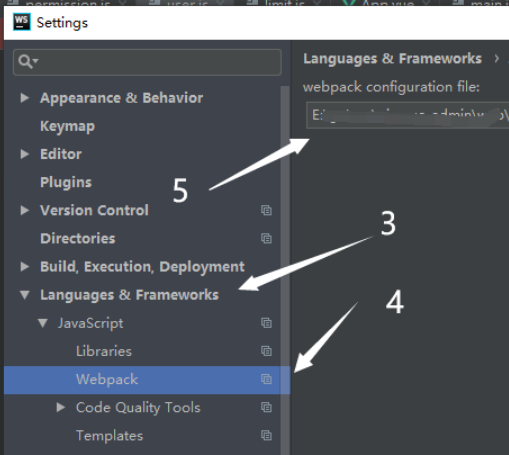Open the Templates settings page

click(x=109, y=436)
